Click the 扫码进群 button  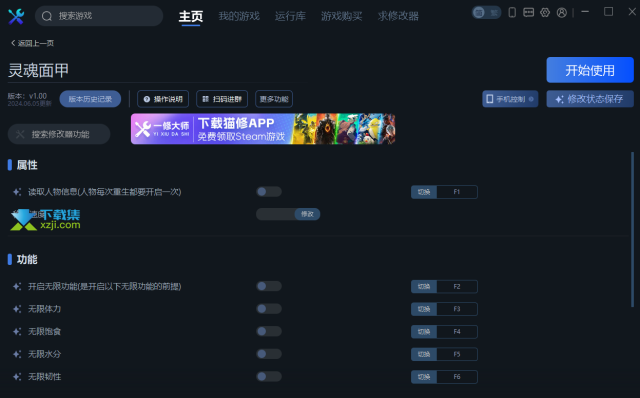[x=222, y=99]
